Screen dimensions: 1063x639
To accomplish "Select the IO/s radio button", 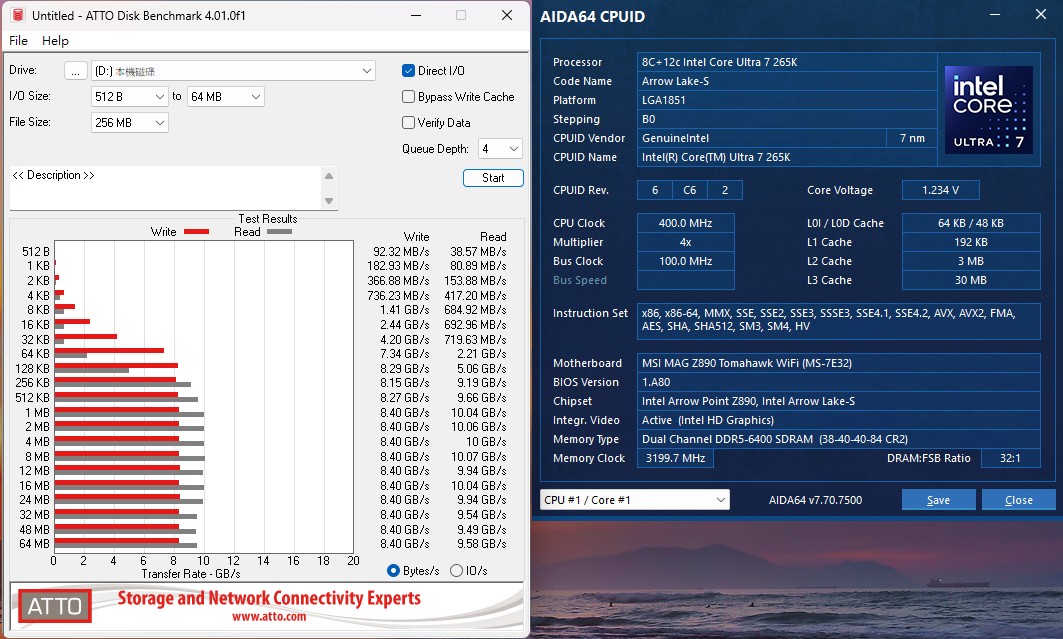I will (456, 571).
